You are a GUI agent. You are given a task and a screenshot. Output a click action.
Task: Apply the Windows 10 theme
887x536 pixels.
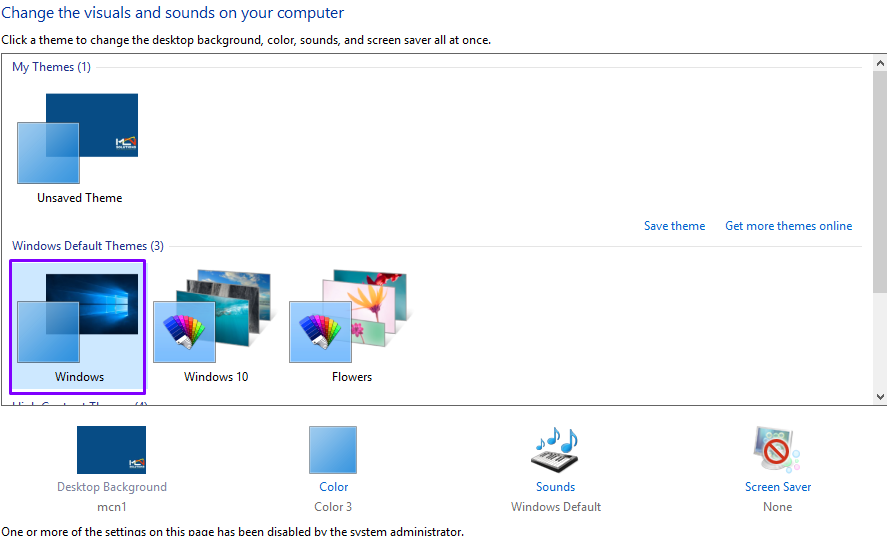[215, 327]
